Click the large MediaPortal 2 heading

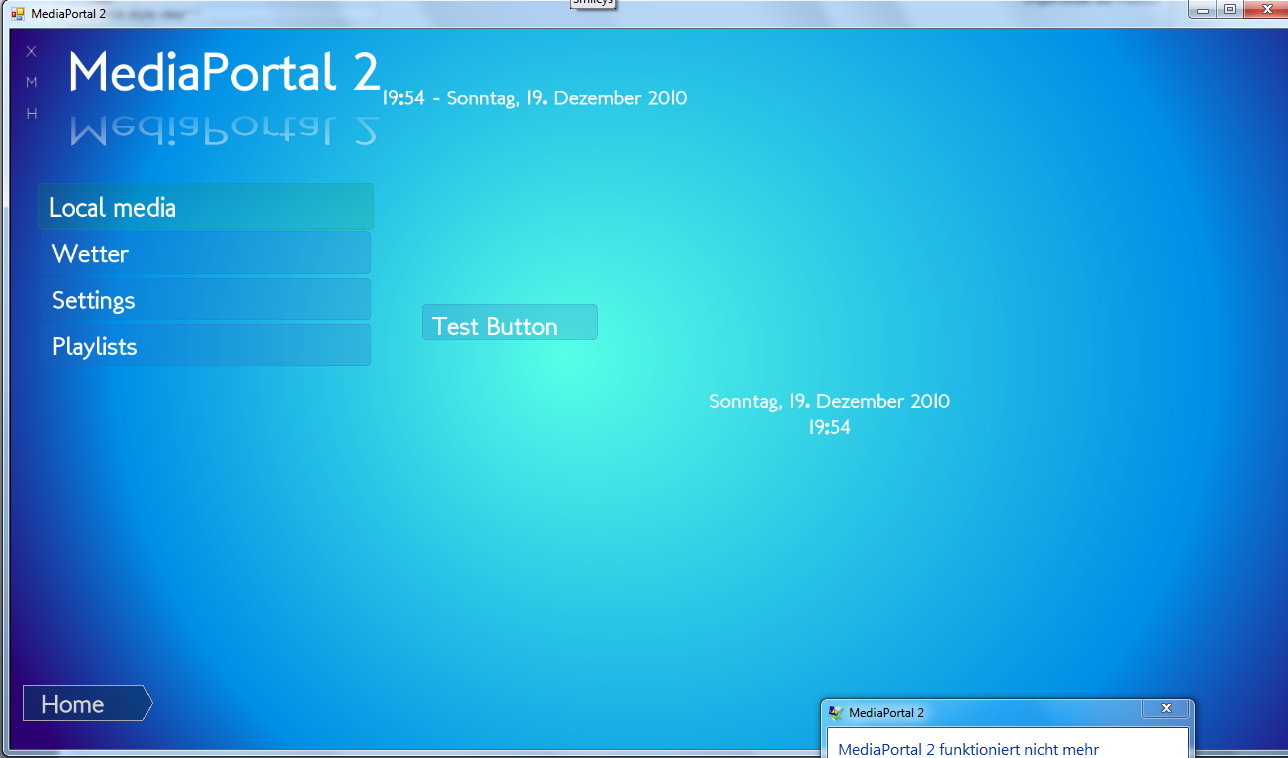[x=225, y=72]
